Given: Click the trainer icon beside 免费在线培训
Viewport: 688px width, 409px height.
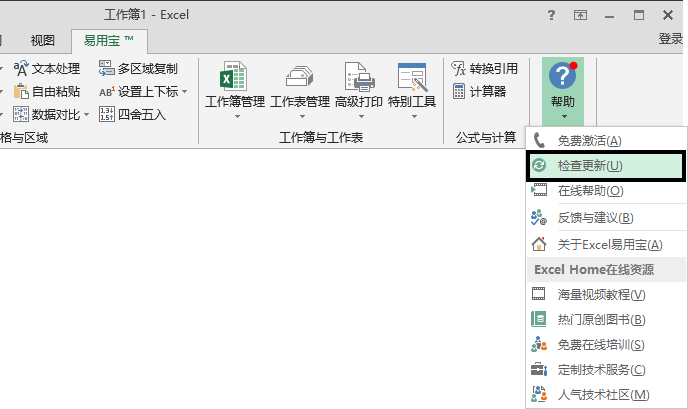Looking at the screenshot, I should [x=539, y=344].
